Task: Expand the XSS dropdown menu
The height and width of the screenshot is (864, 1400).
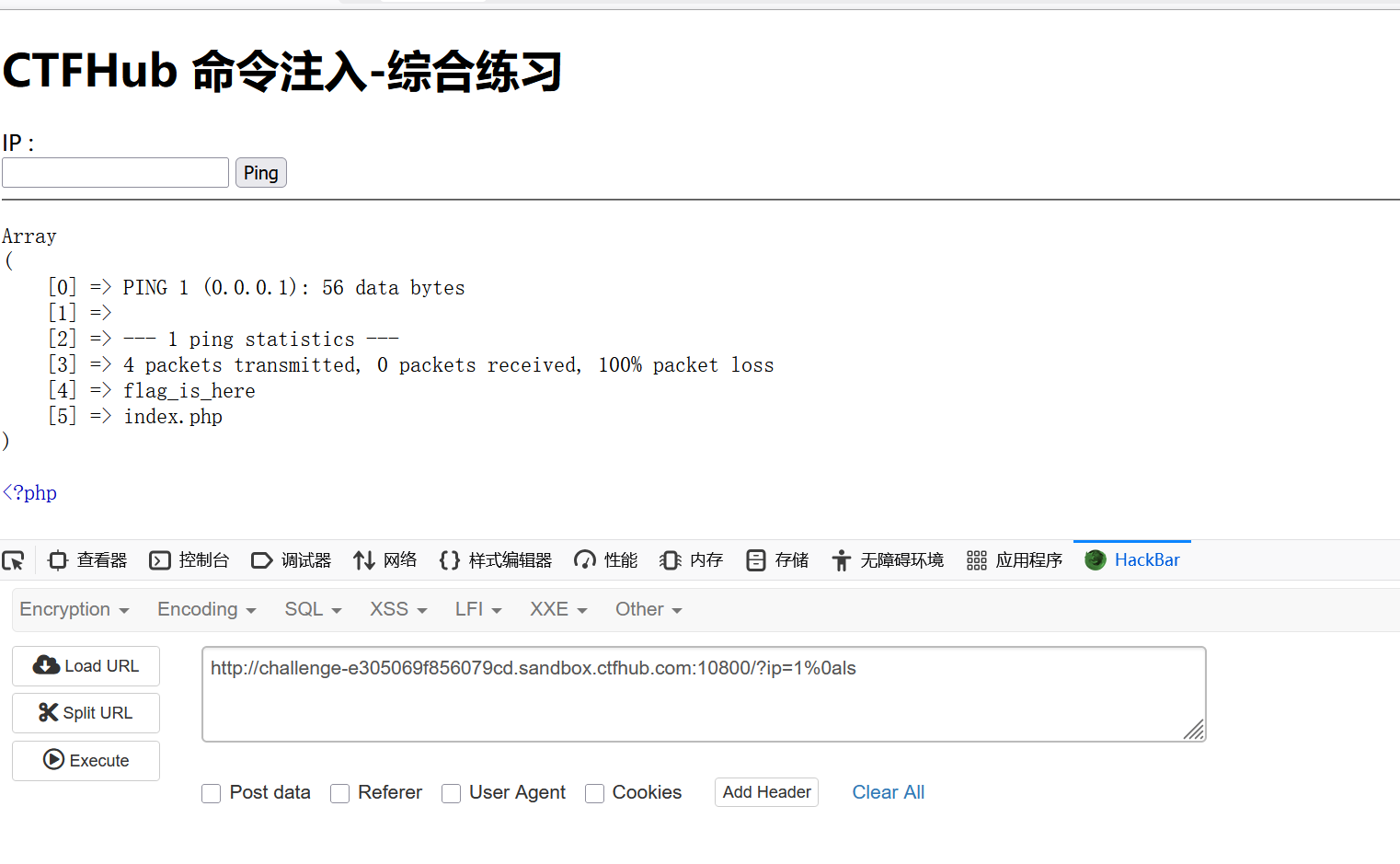Action: tap(398, 610)
